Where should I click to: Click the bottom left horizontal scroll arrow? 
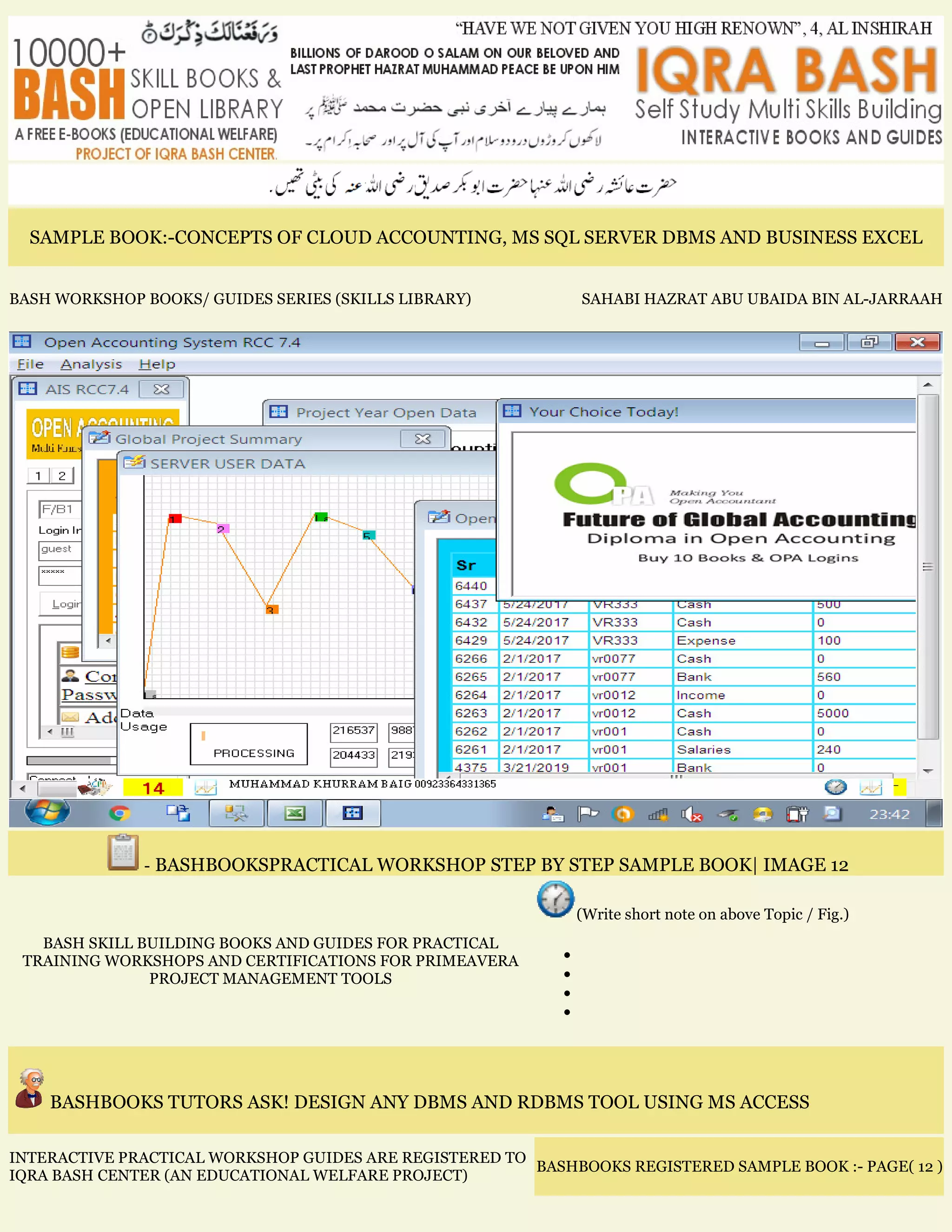click(x=23, y=788)
